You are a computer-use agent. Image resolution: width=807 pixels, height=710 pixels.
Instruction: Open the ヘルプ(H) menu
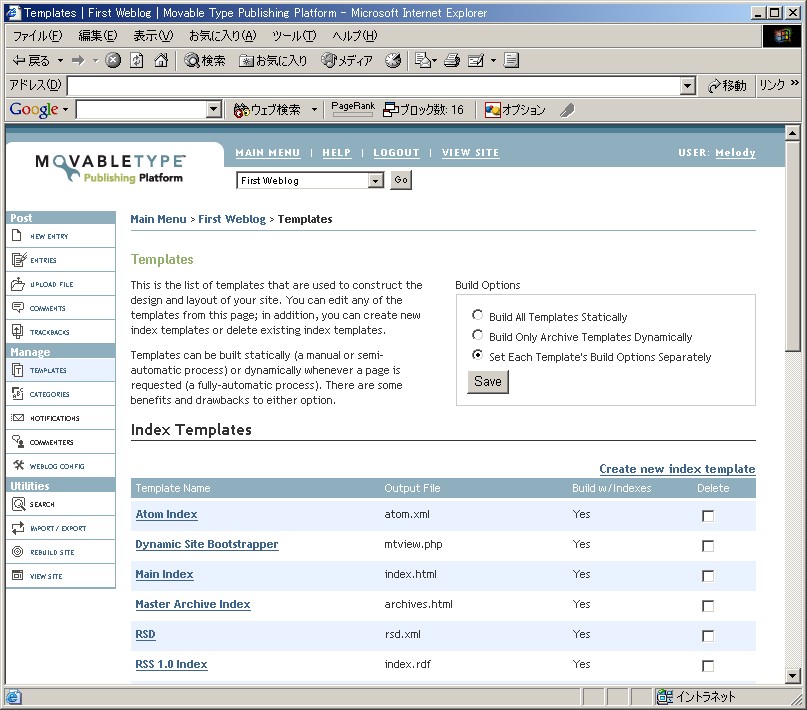(x=355, y=36)
